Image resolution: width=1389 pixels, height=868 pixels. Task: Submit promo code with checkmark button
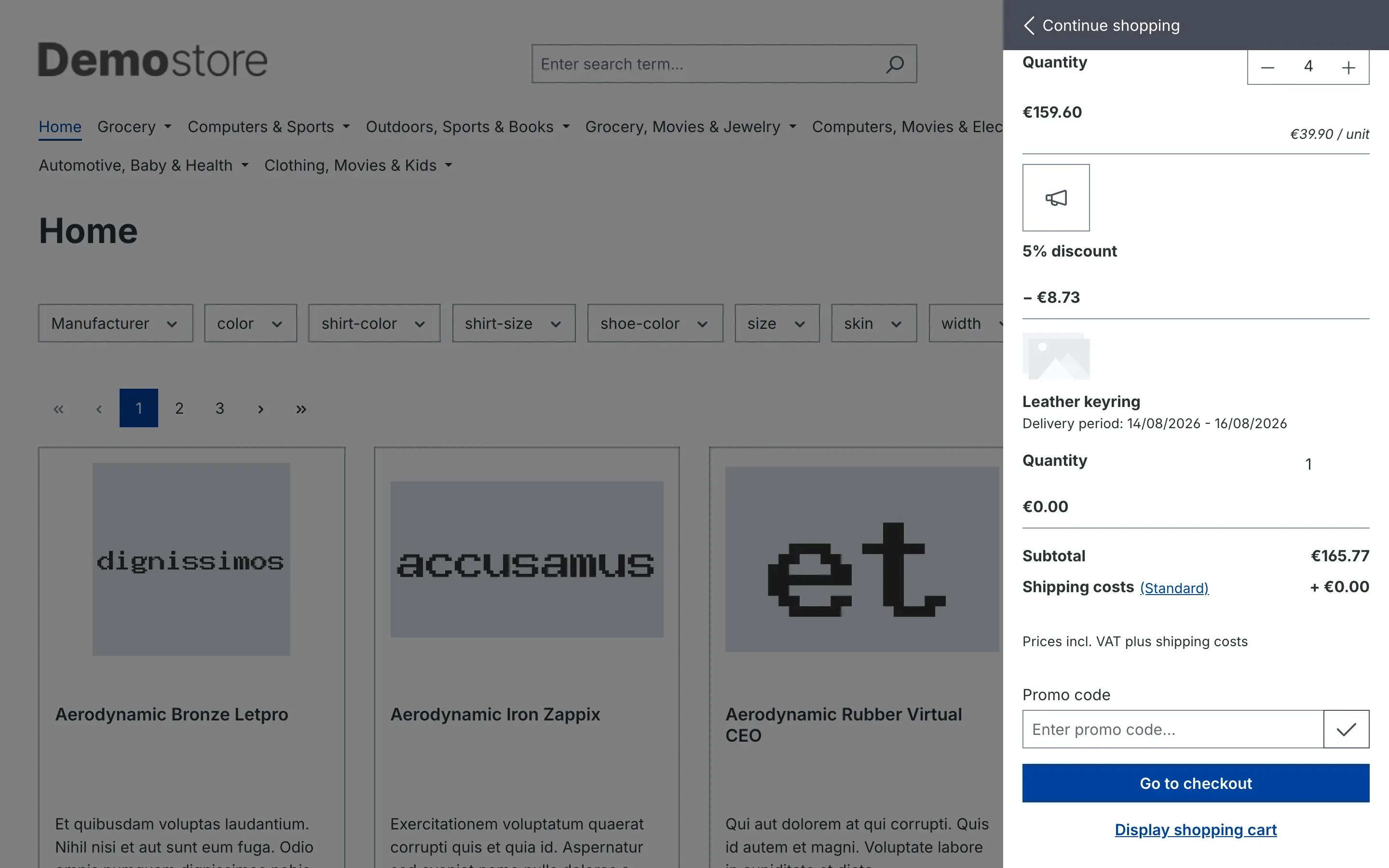click(x=1346, y=729)
